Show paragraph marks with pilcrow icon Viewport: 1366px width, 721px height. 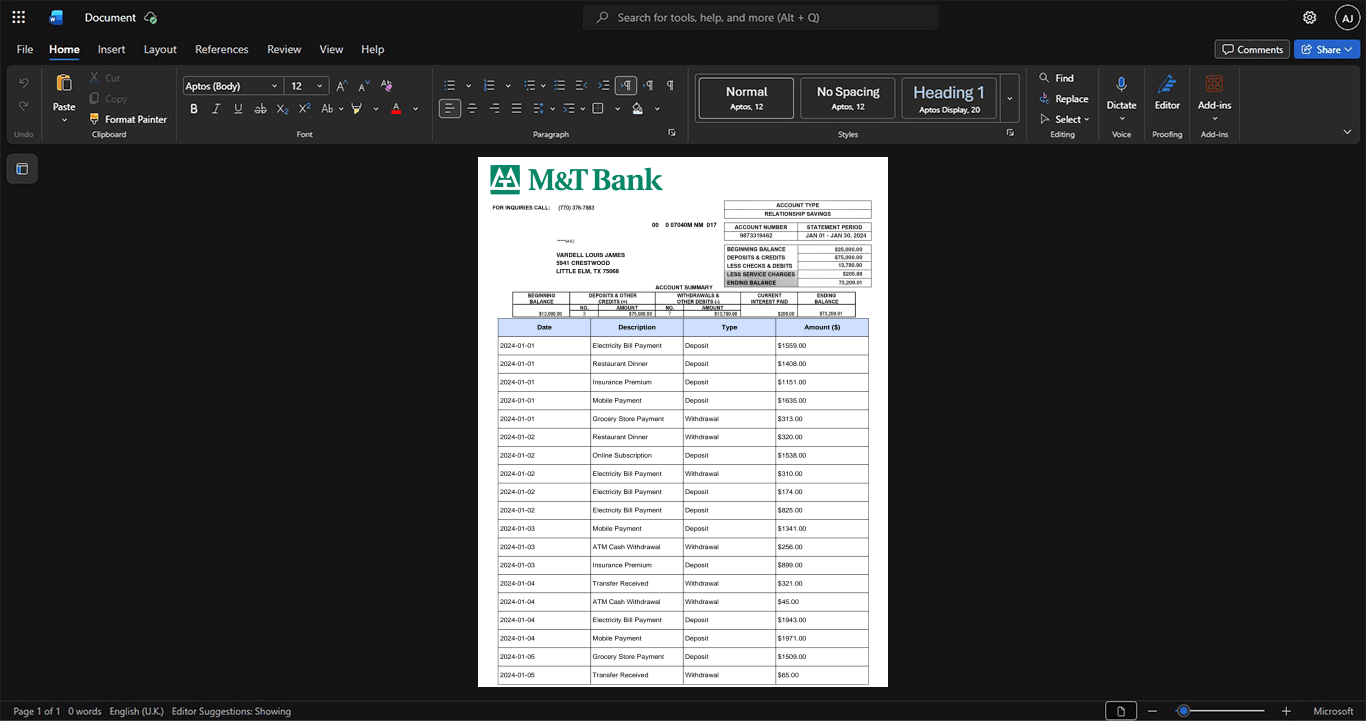point(670,86)
